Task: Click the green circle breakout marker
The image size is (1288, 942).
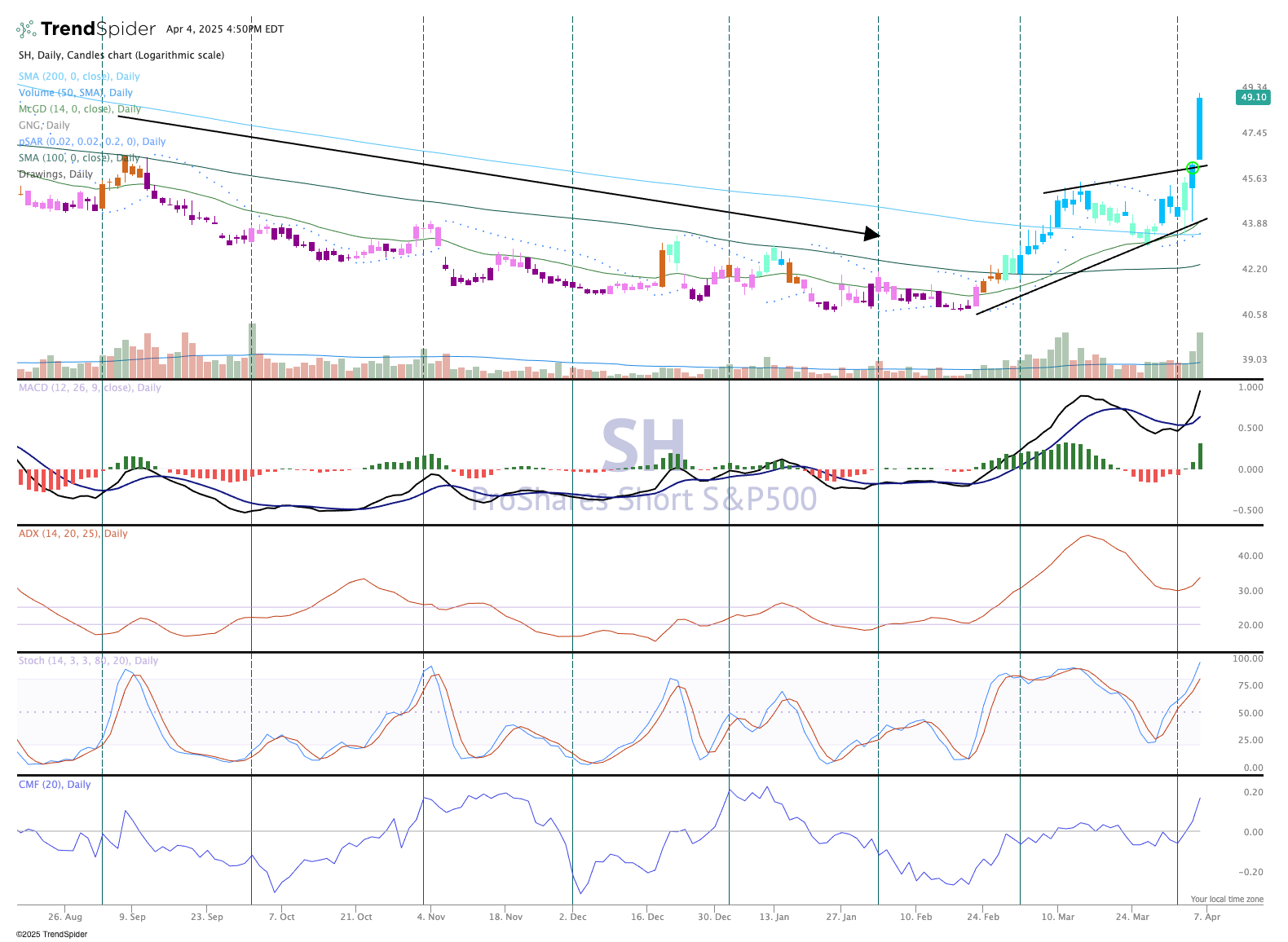Action: point(1193,168)
